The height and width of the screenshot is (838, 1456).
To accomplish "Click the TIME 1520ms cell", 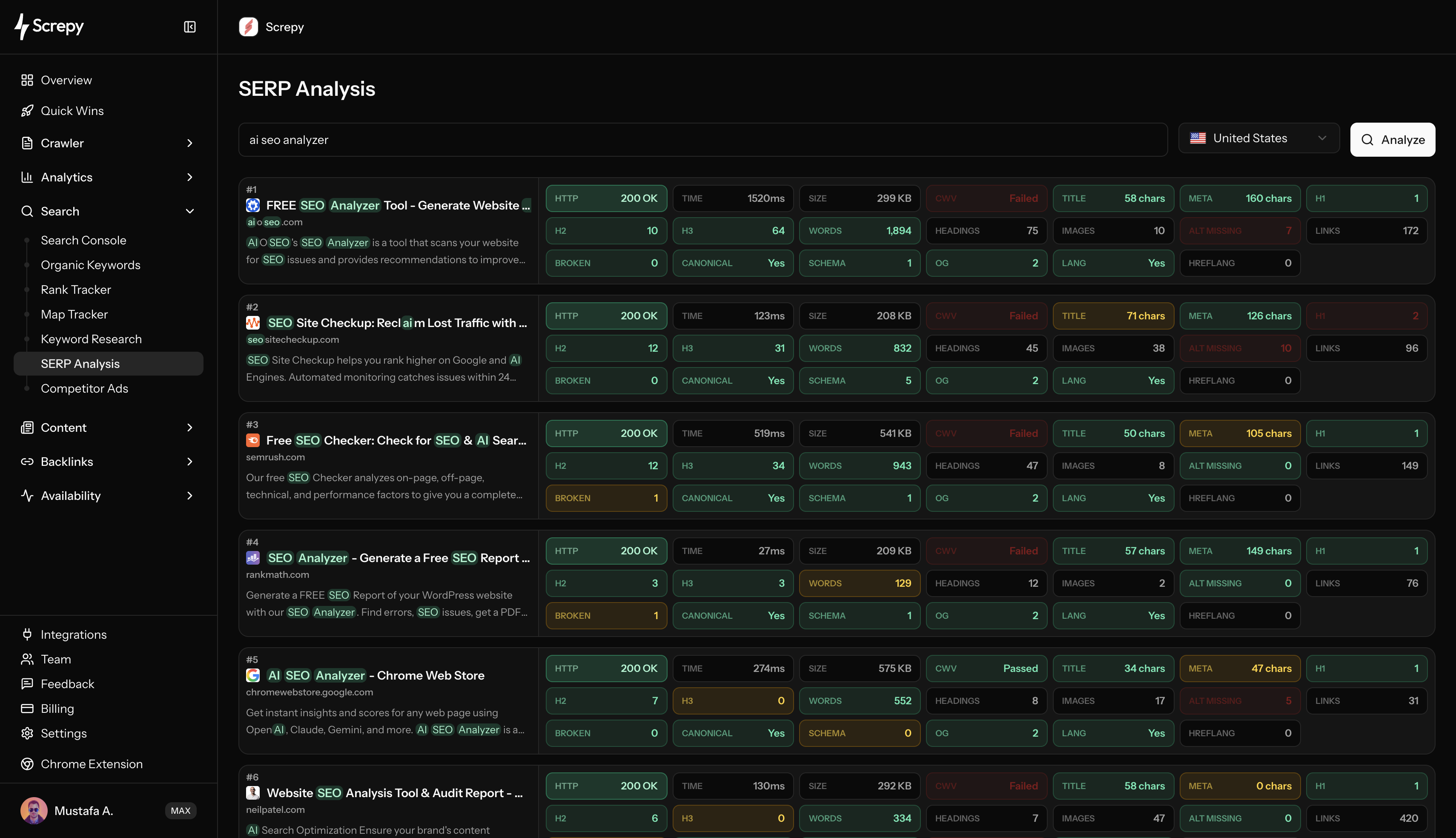I will [x=733, y=198].
